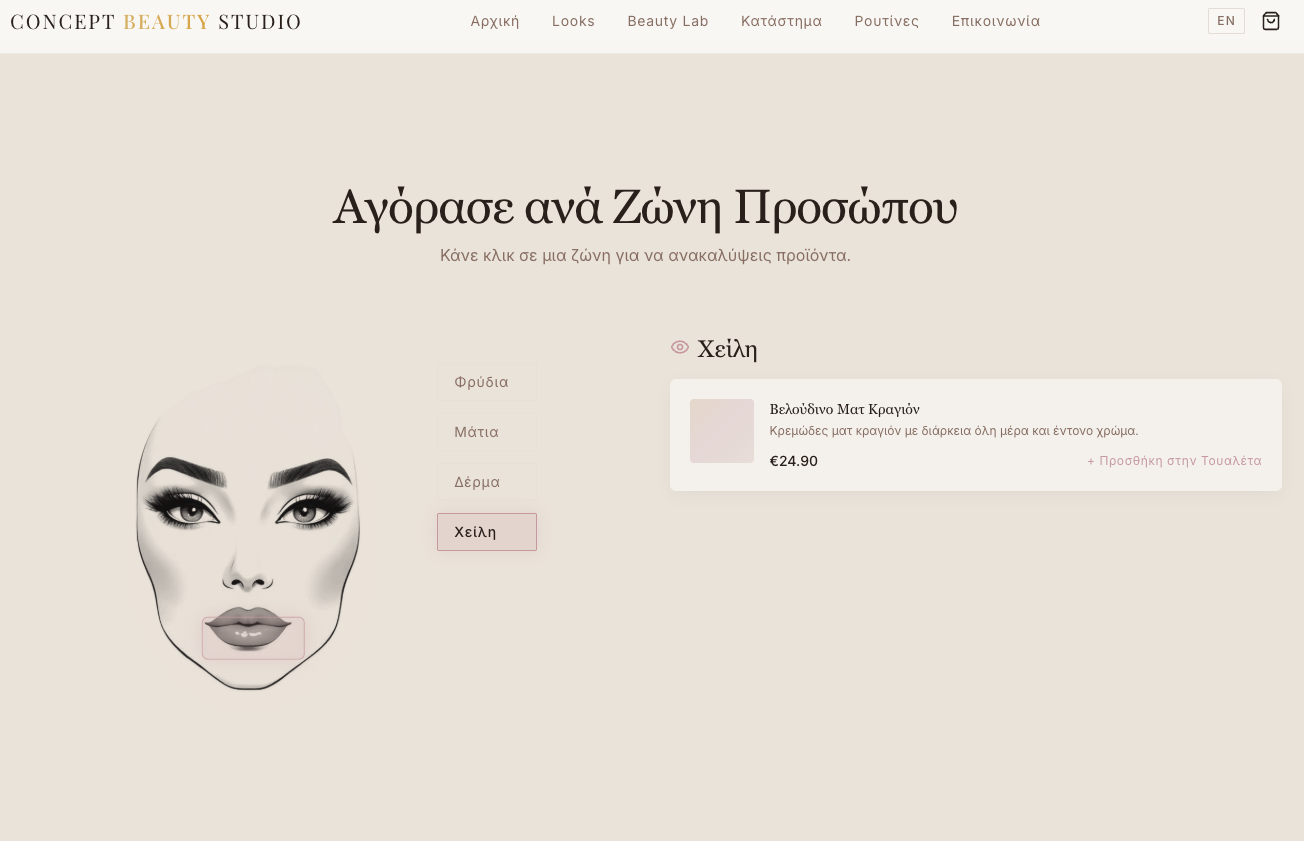
Task: Go to Επικοινωνία page
Action: (996, 21)
